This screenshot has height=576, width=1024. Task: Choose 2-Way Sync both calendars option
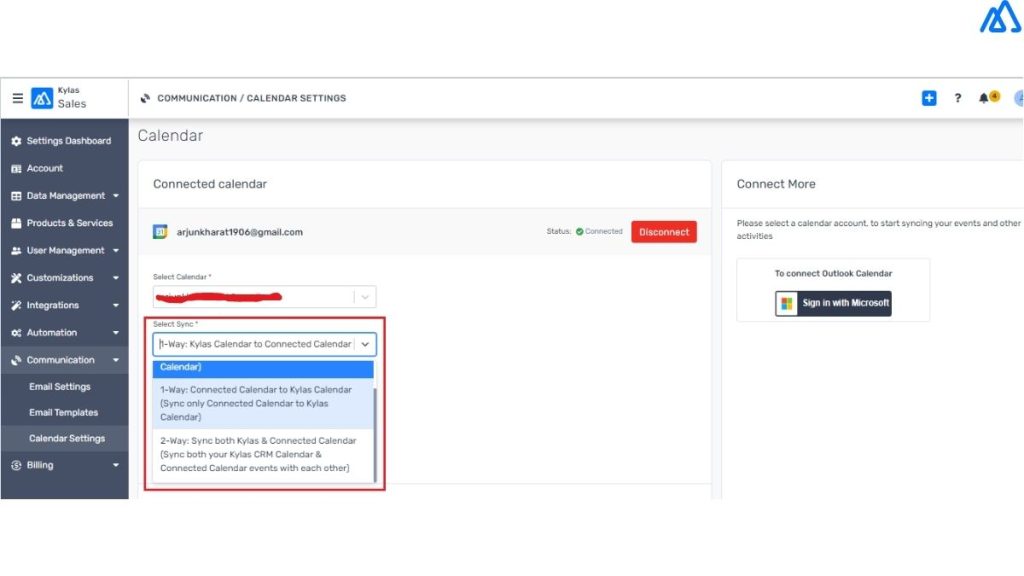pos(258,454)
